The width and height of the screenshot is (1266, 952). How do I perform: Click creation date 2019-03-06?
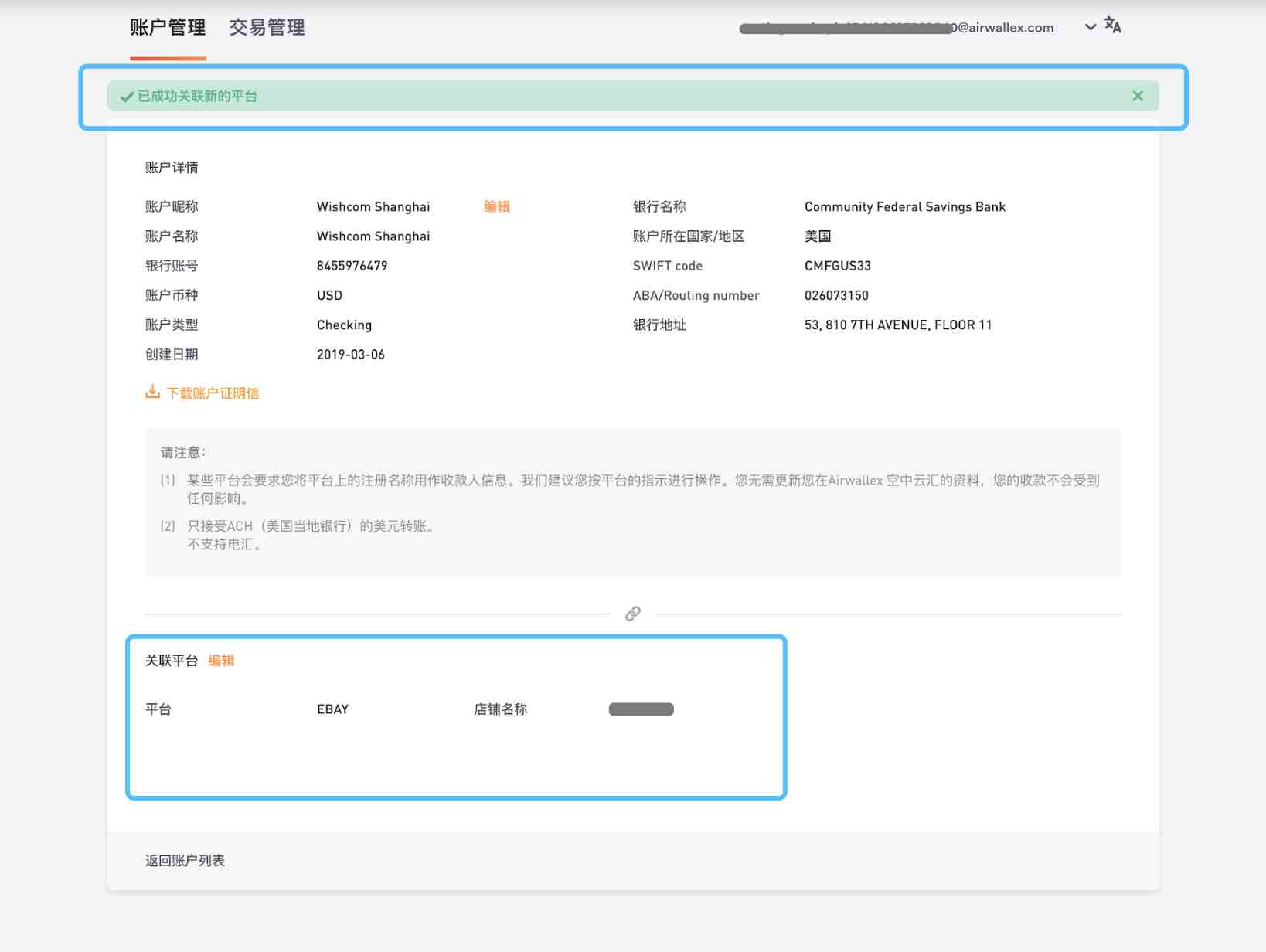[x=351, y=355]
